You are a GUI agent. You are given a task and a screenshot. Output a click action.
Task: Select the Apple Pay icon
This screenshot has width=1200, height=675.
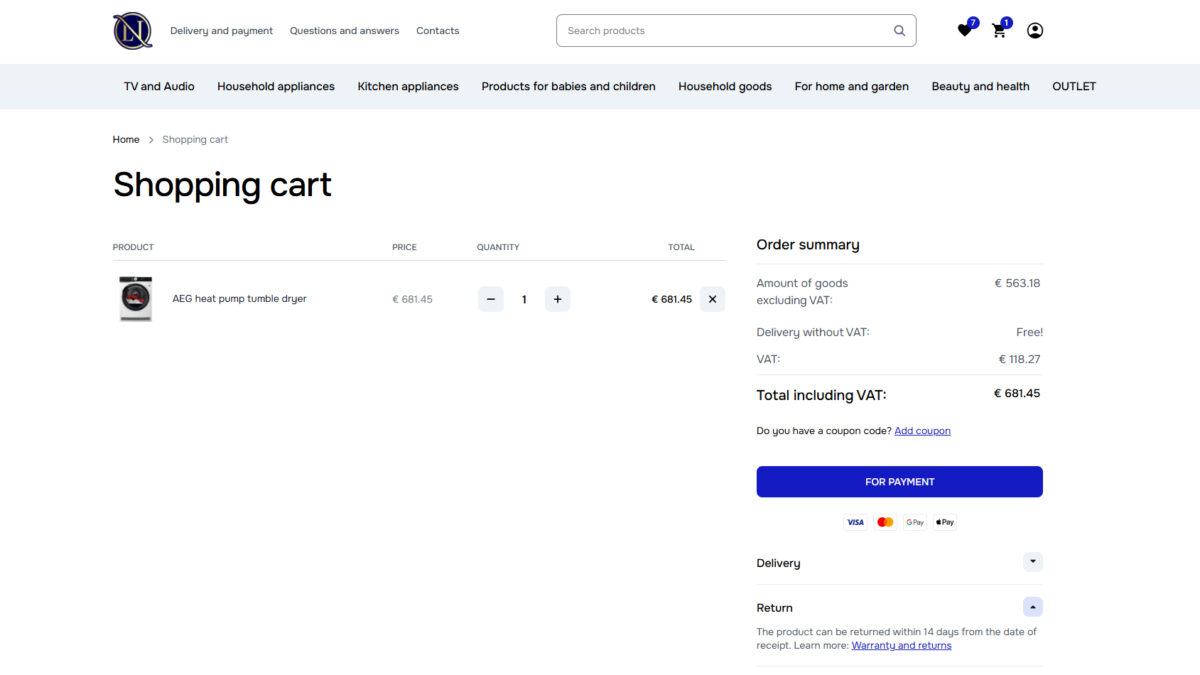(945, 522)
